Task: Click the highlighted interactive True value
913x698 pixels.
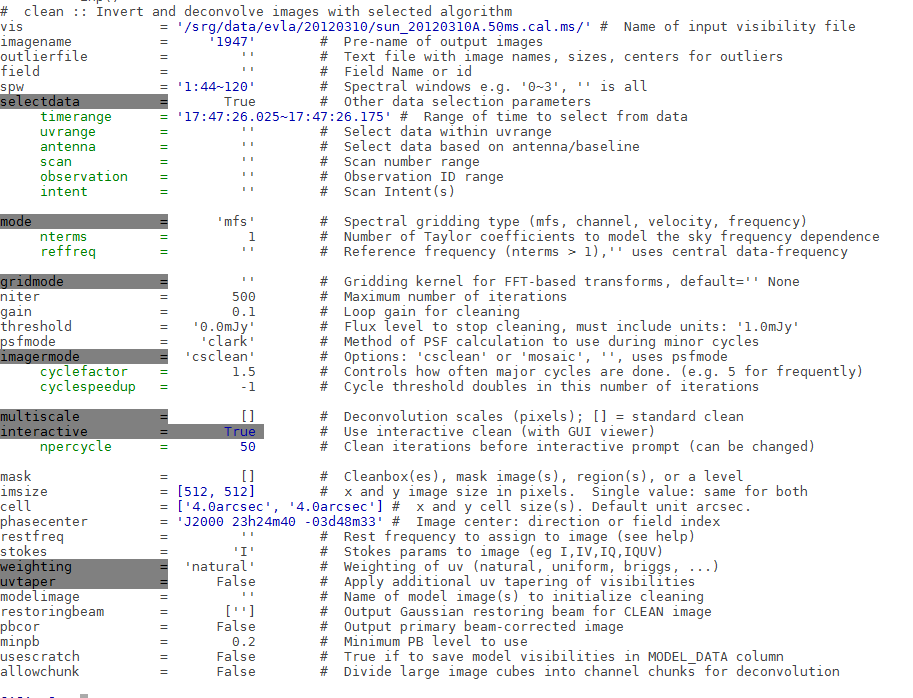Action: point(240,431)
